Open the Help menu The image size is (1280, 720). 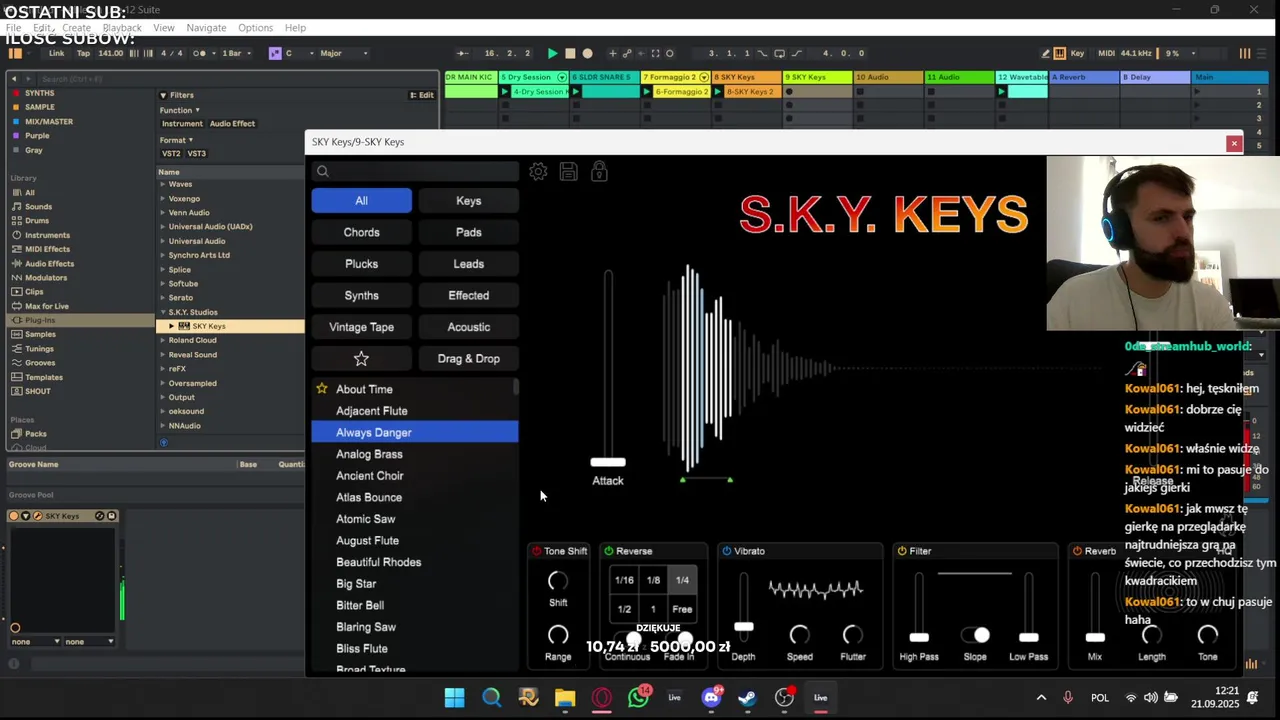295,28
